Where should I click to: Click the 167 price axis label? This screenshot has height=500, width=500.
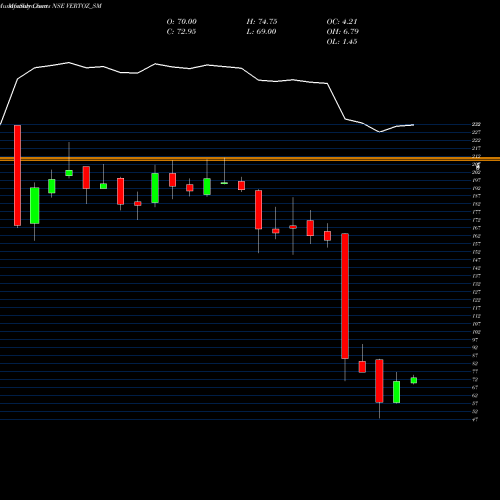tap(476, 228)
